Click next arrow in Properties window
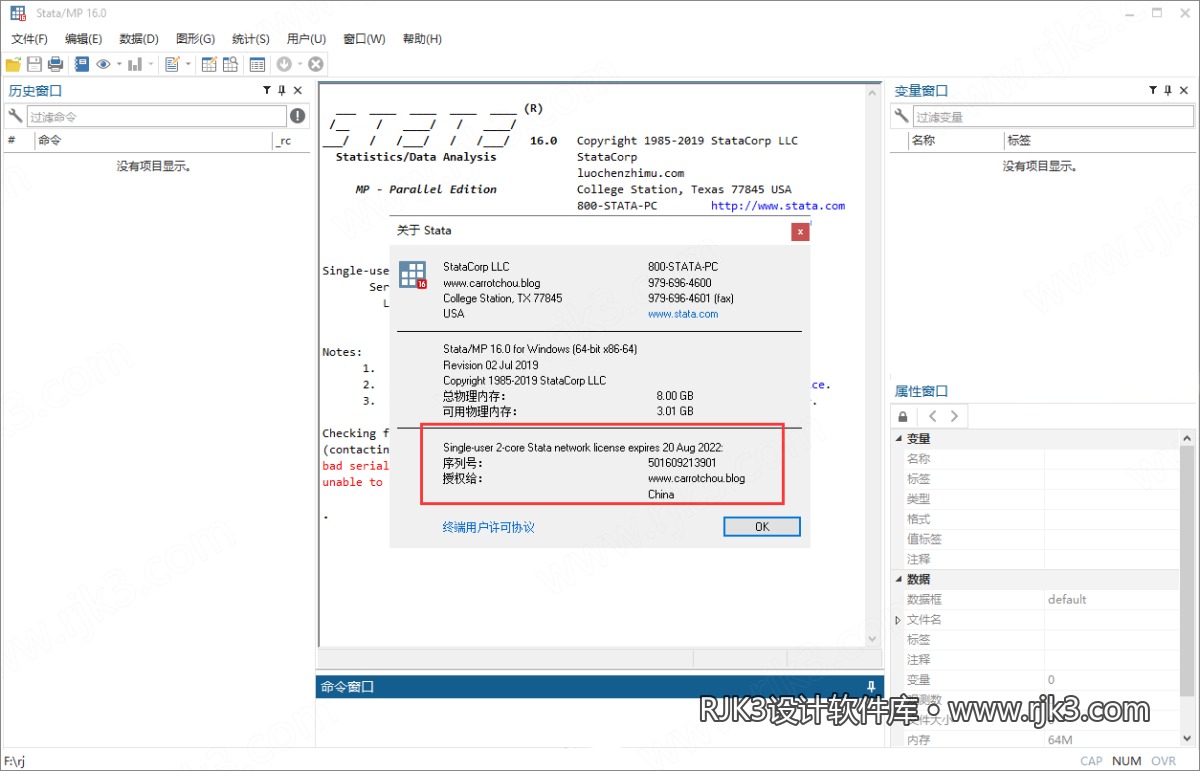This screenshot has height=771, width=1200. click(954, 416)
